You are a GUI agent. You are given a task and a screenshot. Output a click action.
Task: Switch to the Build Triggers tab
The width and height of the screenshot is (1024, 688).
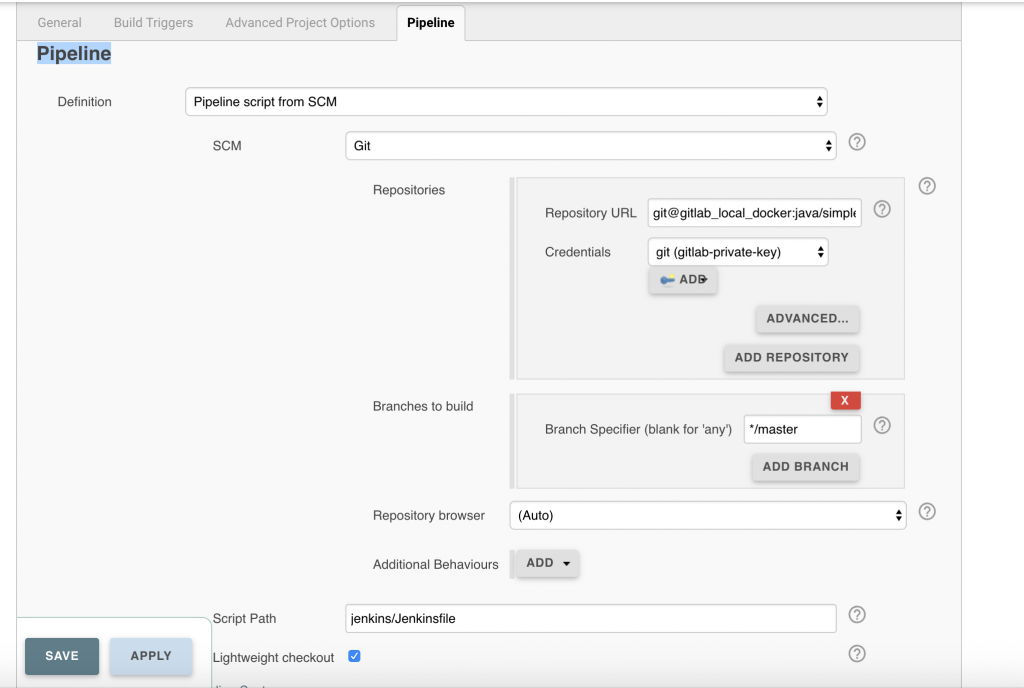pyautogui.click(x=153, y=22)
